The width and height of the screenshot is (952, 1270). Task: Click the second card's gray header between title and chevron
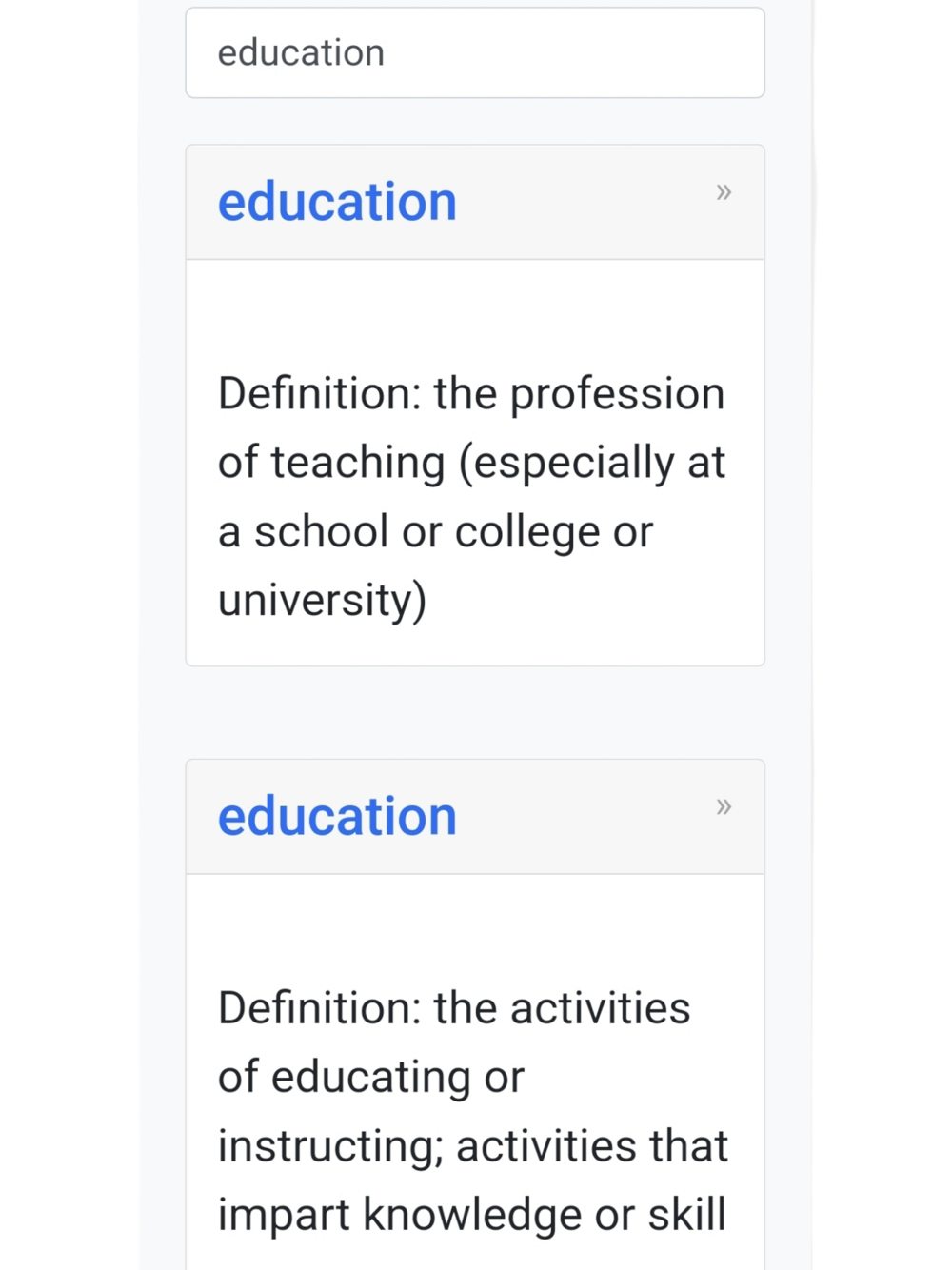(x=585, y=817)
